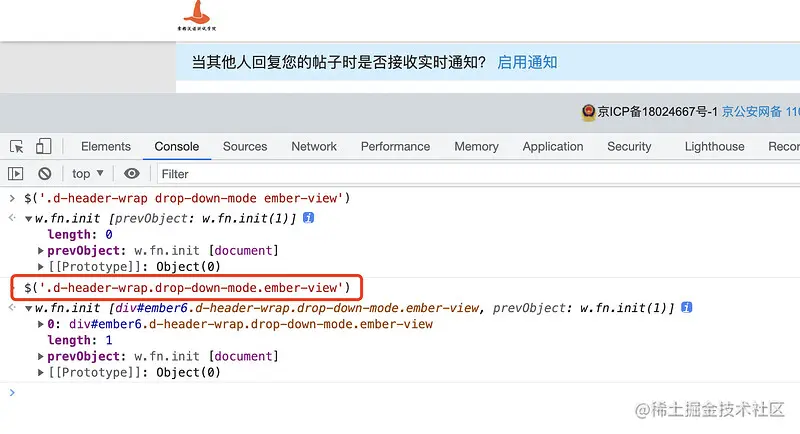Click the orange hat site logo

coord(196,16)
